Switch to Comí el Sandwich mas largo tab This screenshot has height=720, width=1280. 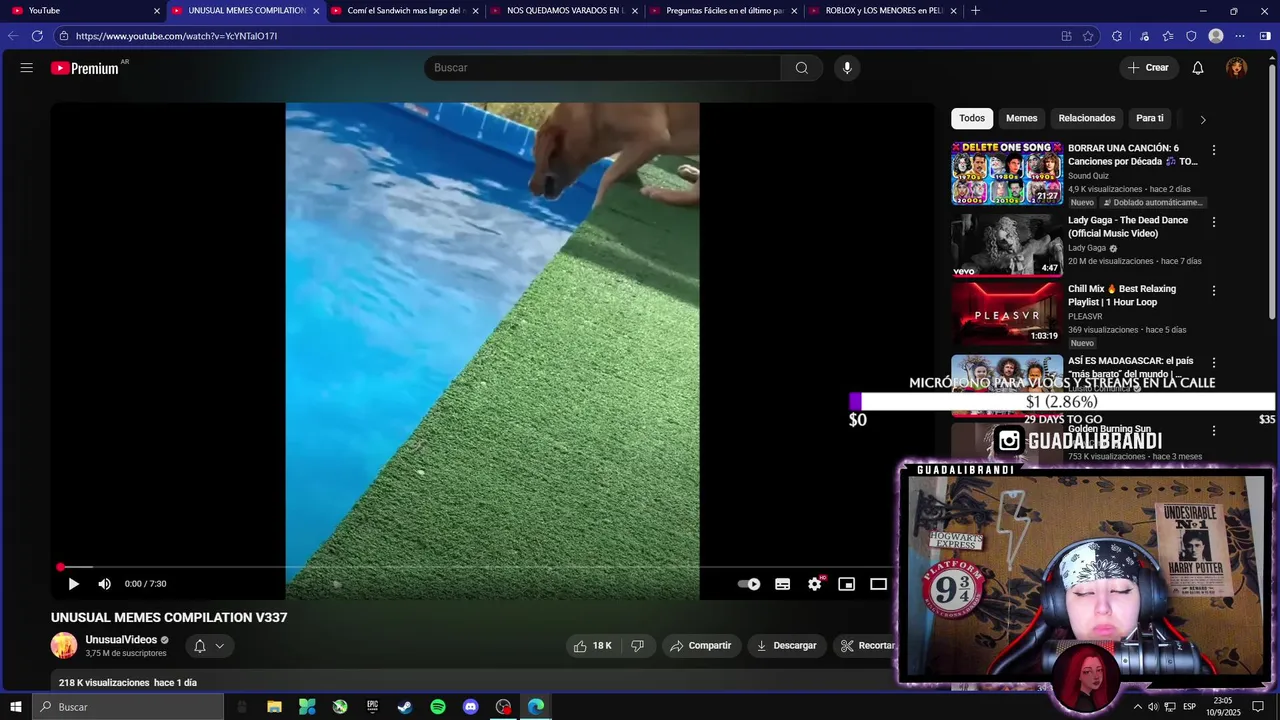click(403, 11)
